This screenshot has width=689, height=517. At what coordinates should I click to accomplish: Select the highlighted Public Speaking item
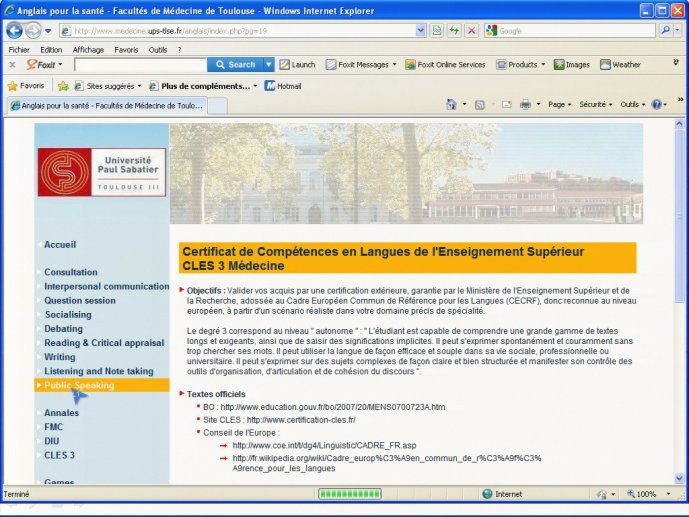point(102,385)
